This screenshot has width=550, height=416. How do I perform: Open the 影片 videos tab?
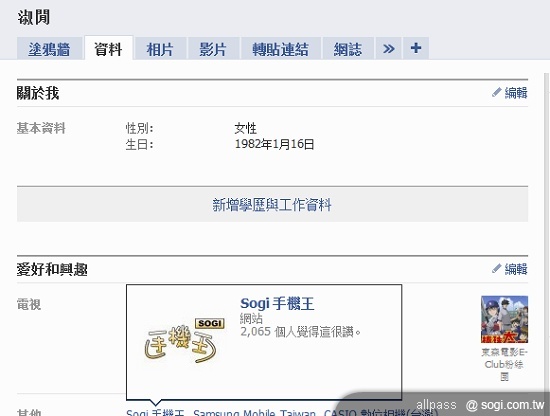point(213,48)
